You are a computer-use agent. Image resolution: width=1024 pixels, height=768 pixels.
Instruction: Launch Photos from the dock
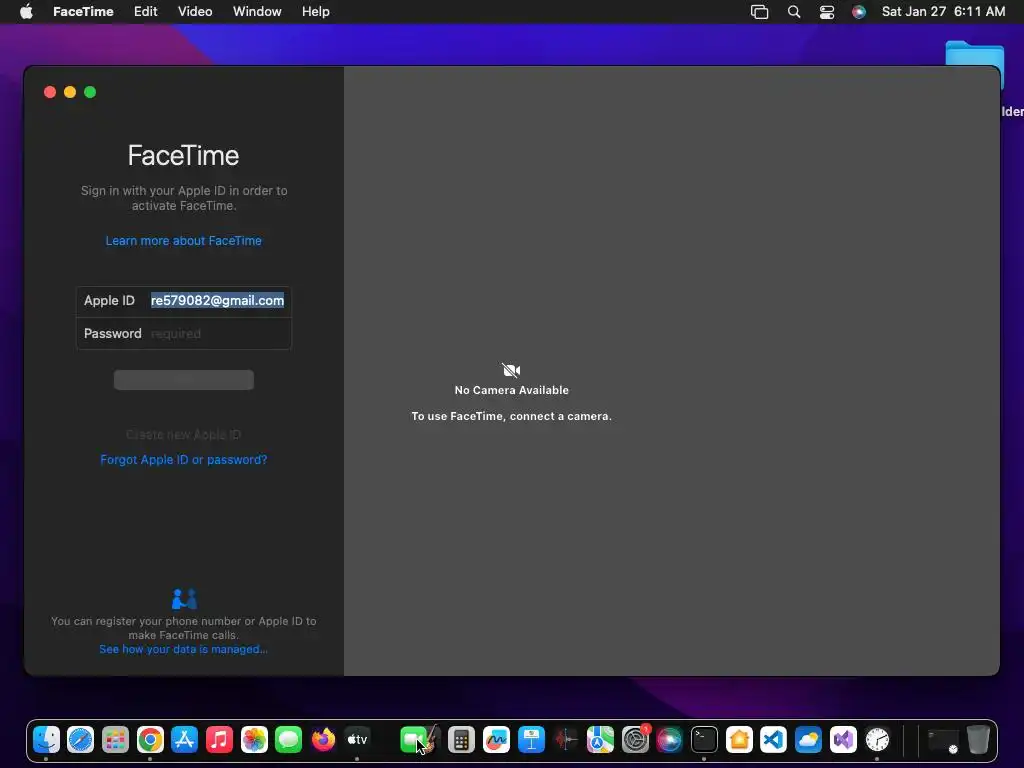pyautogui.click(x=254, y=740)
